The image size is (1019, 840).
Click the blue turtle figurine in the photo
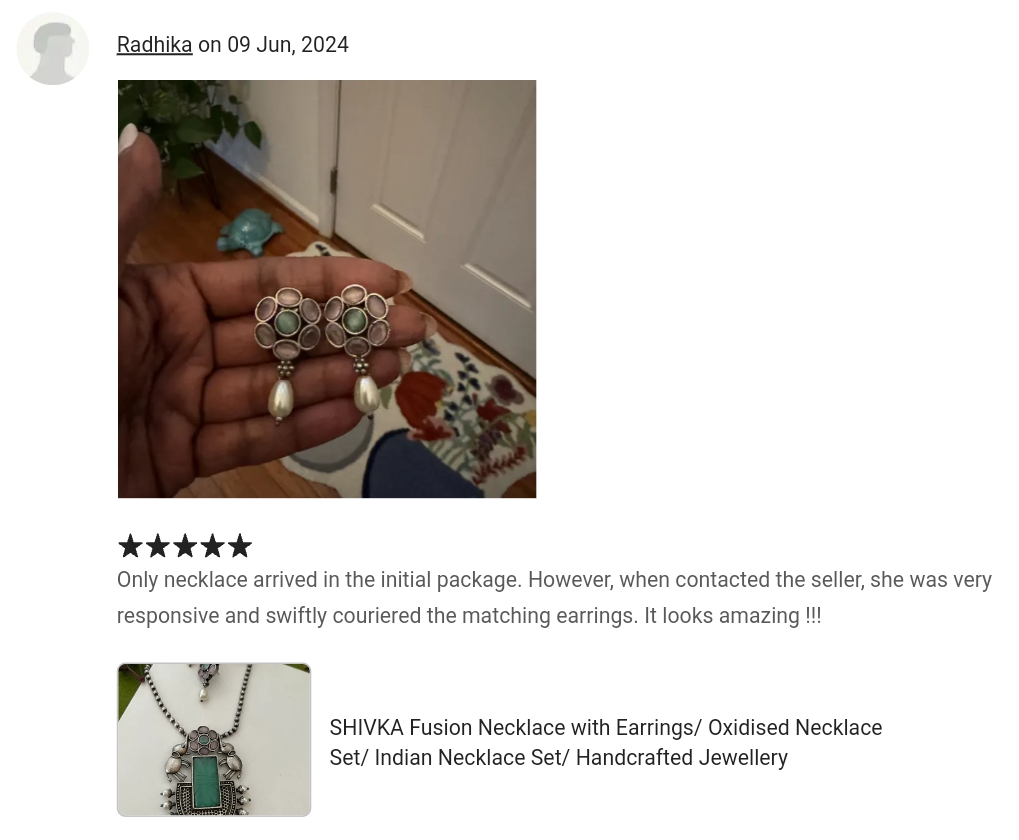coord(250,231)
